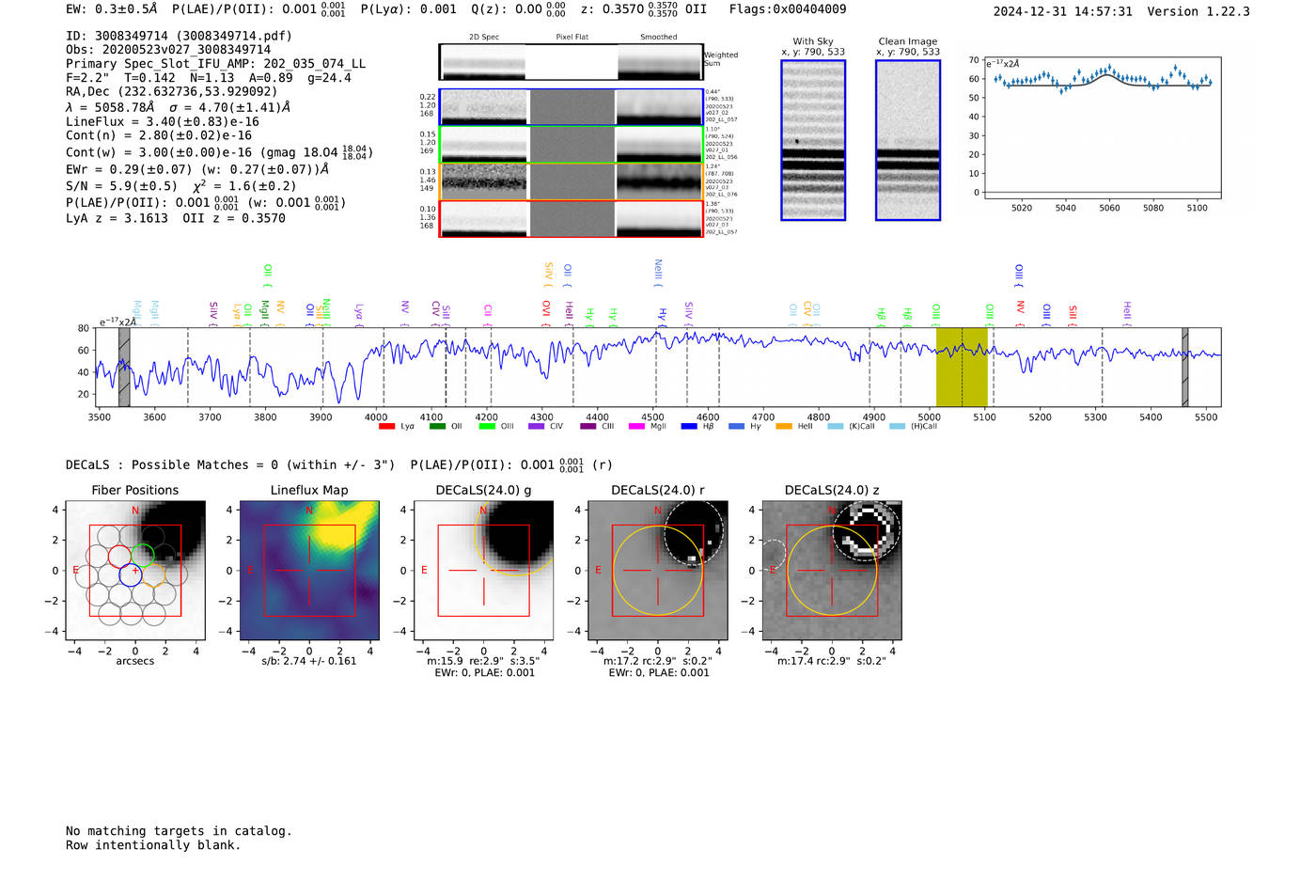Click the 'Row intentionally blank.' text

click(x=153, y=845)
